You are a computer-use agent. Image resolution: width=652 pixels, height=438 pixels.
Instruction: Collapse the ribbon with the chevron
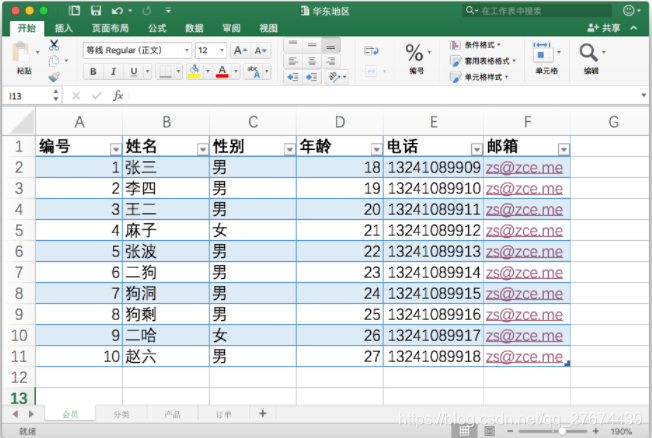(x=634, y=28)
